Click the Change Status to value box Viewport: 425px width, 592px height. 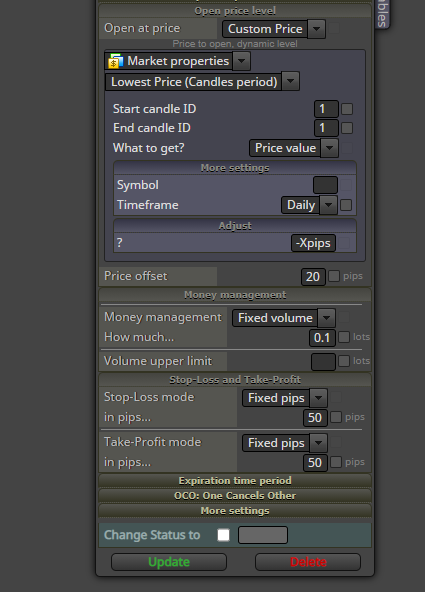click(x=263, y=535)
